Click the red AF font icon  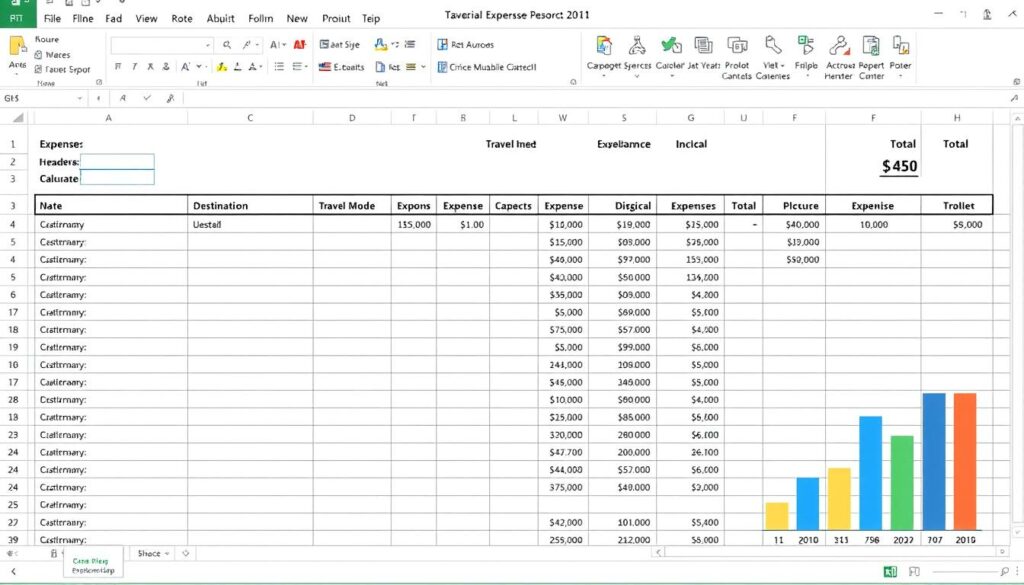click(300, 44)
